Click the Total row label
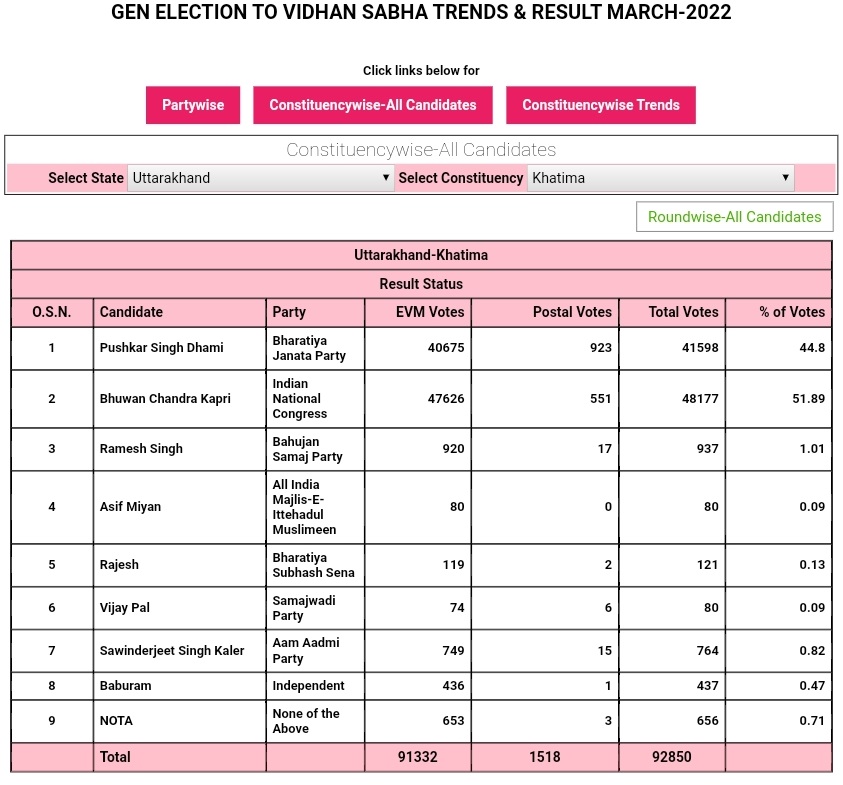This screenshot has height=785, width=843. pos(115,757)
